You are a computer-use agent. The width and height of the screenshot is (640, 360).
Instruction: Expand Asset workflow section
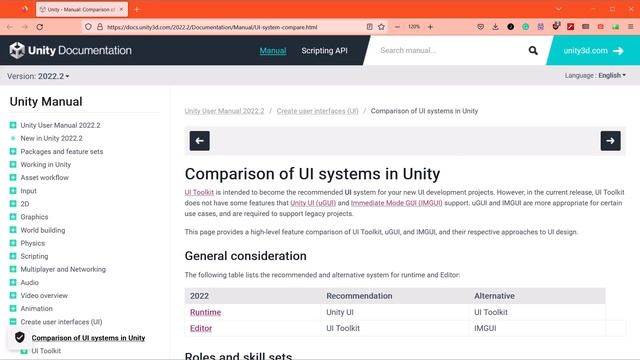tap(13, 177)
